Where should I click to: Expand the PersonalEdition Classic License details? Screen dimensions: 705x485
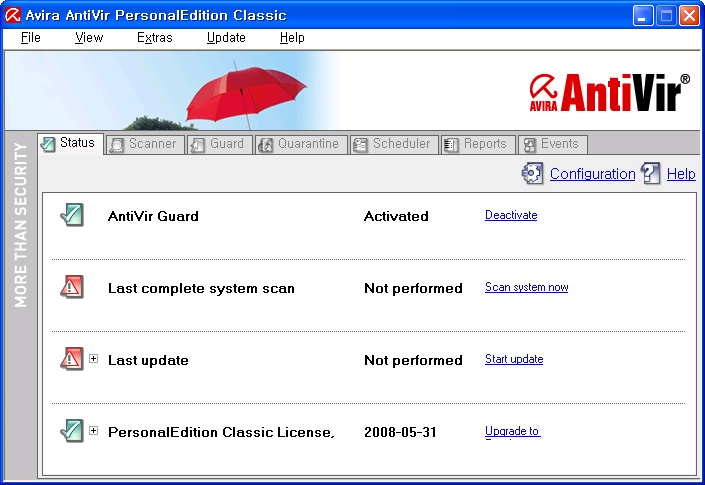point(94,431)
